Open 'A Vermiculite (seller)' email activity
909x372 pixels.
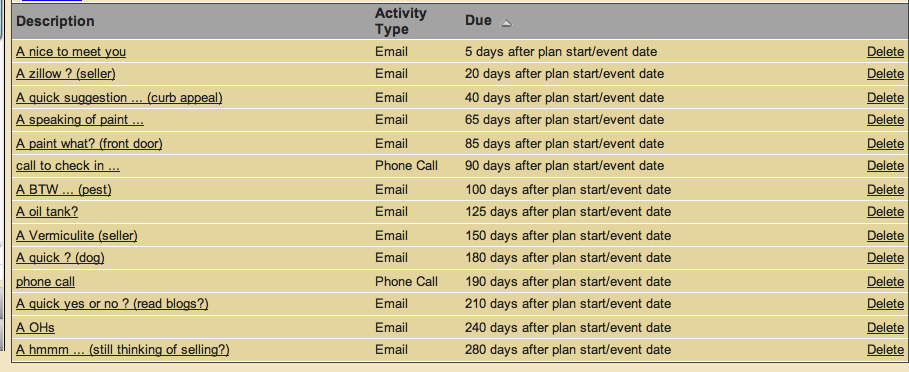pos(77,235)
